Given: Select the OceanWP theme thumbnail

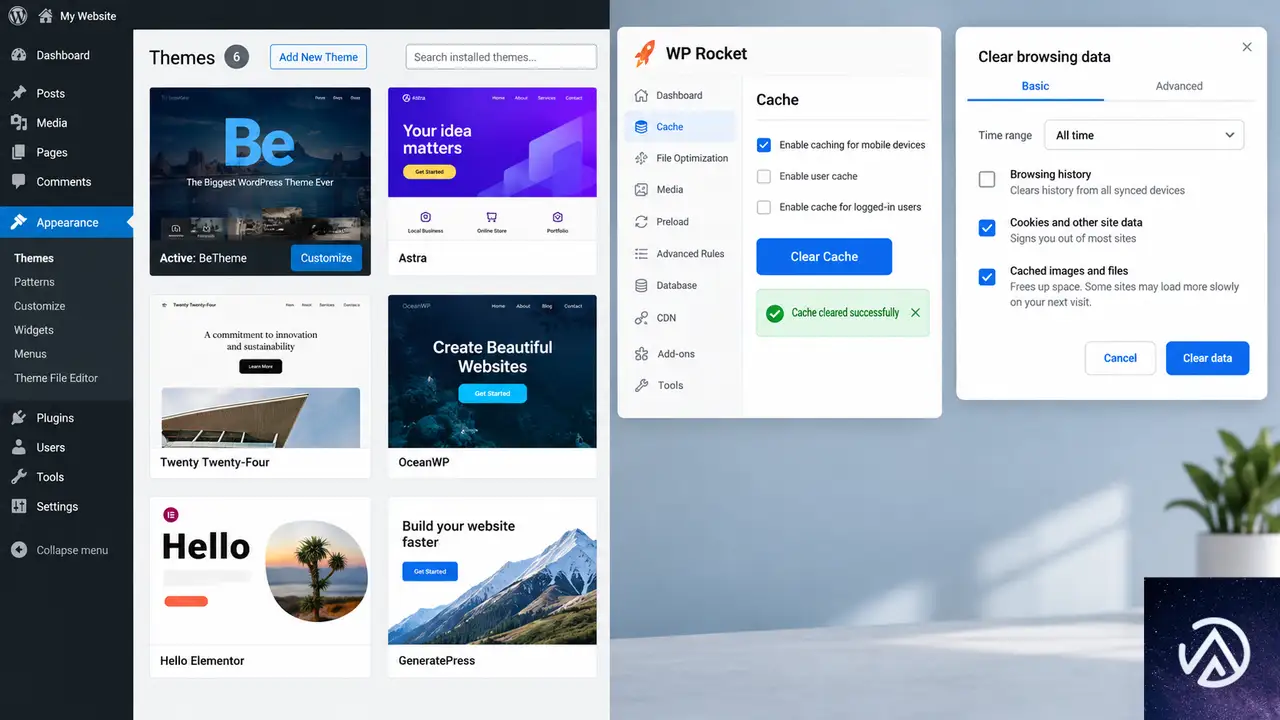Looking at the screenshot, I should click(492, 371).
